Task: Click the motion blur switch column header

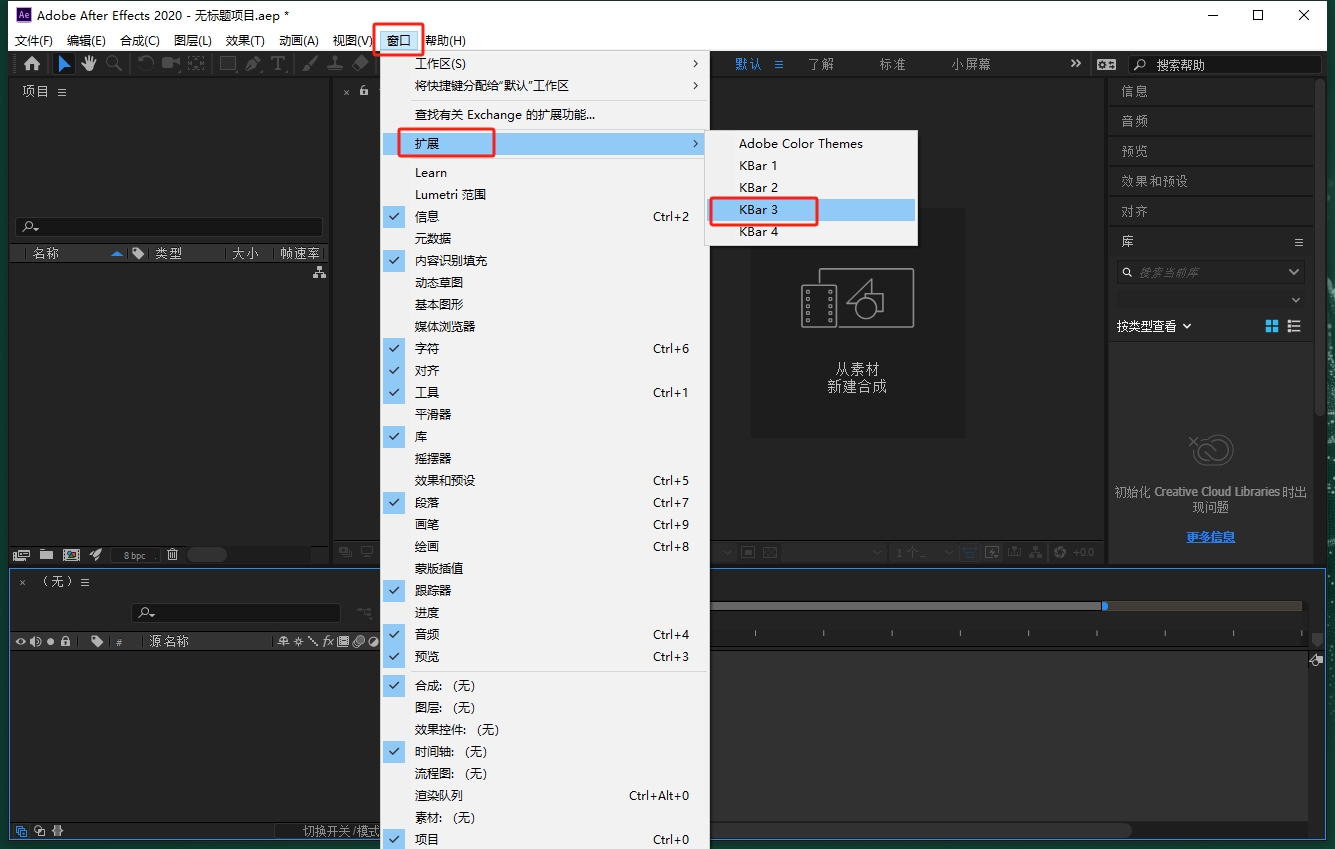Action: [x=358, y=641]
